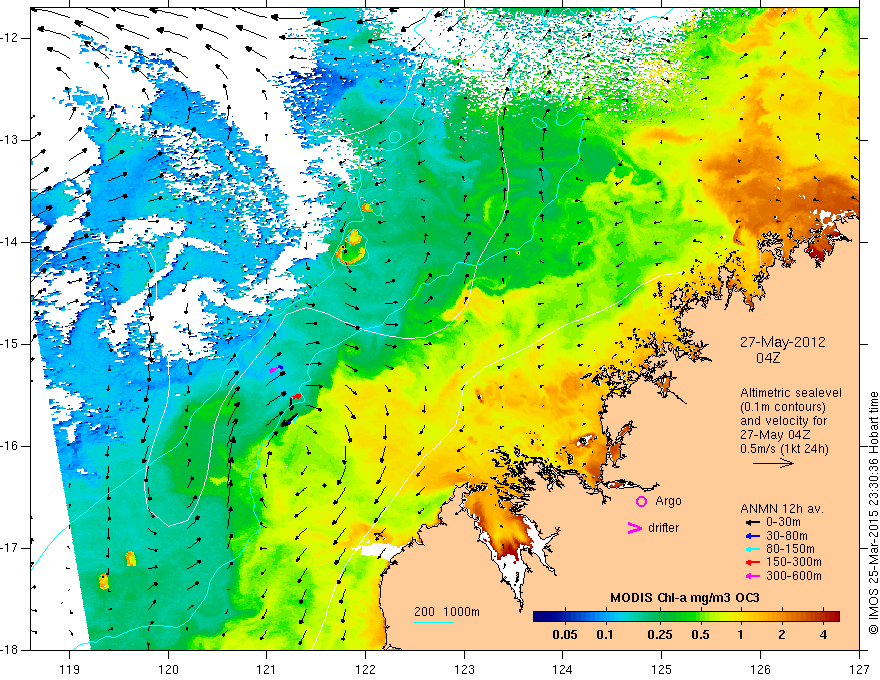The image size is (880, 680).
Task: Click the '200 1000m' contour label
Action: 447,612
